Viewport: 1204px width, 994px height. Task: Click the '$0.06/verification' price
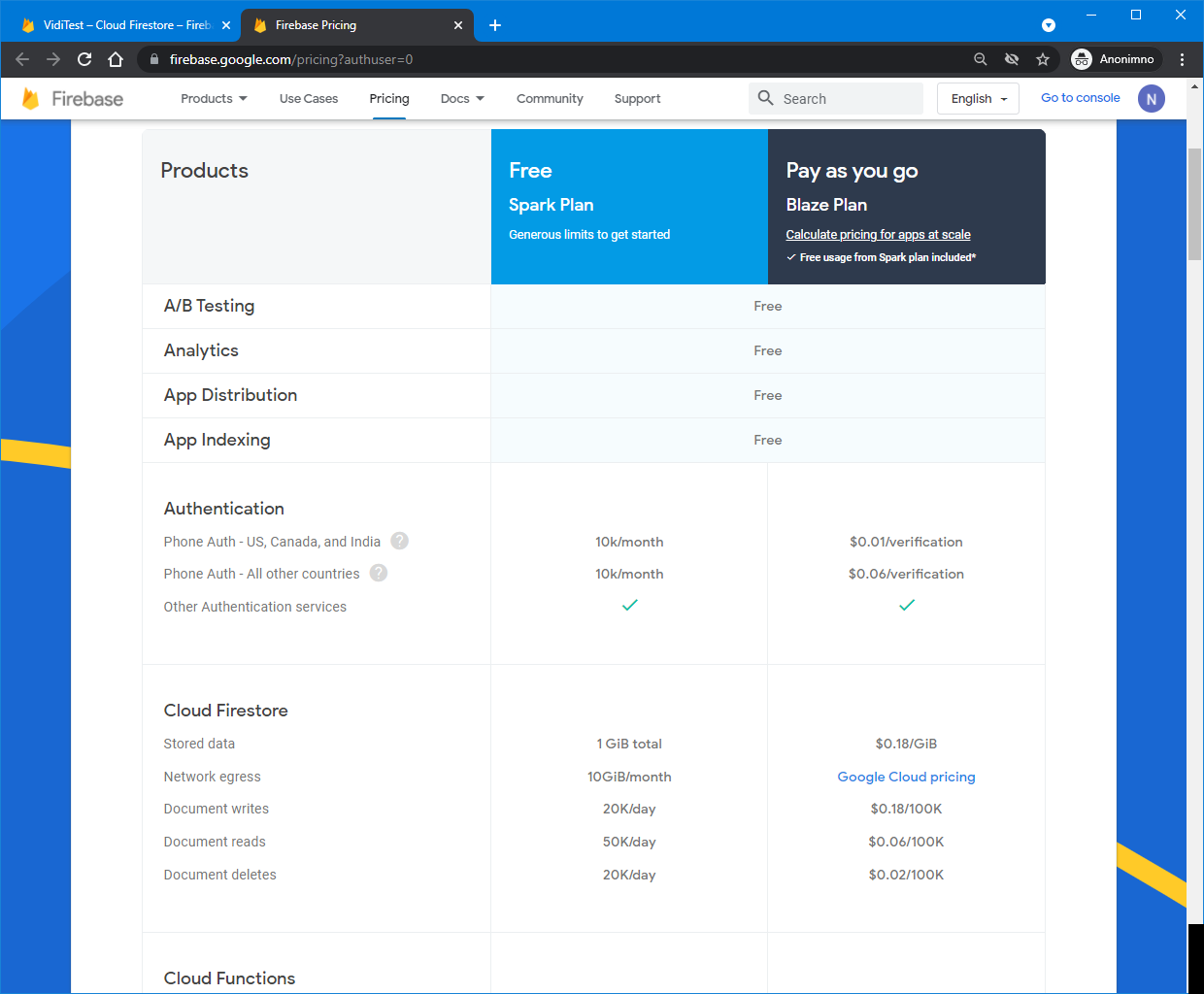906,574
